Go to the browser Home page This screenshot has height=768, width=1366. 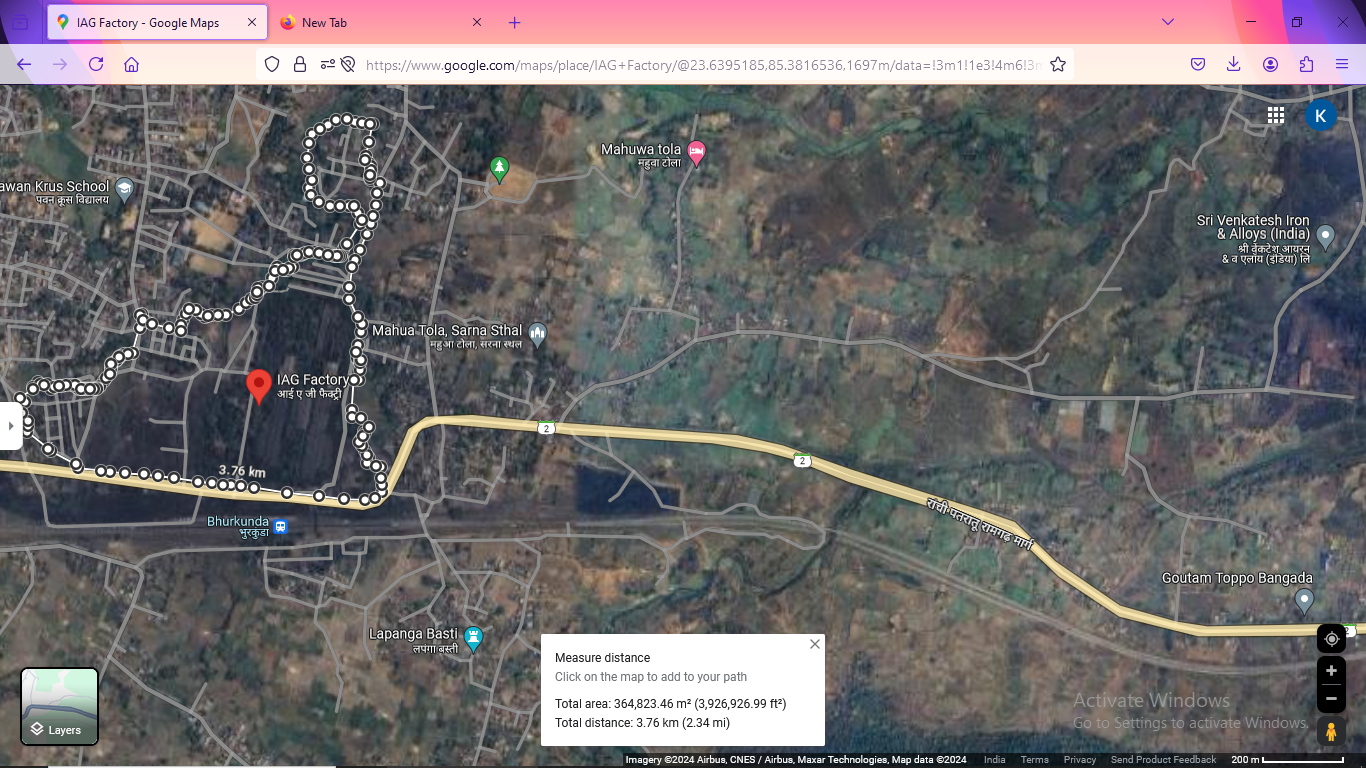pyautogui.click(x=131, y=64)
